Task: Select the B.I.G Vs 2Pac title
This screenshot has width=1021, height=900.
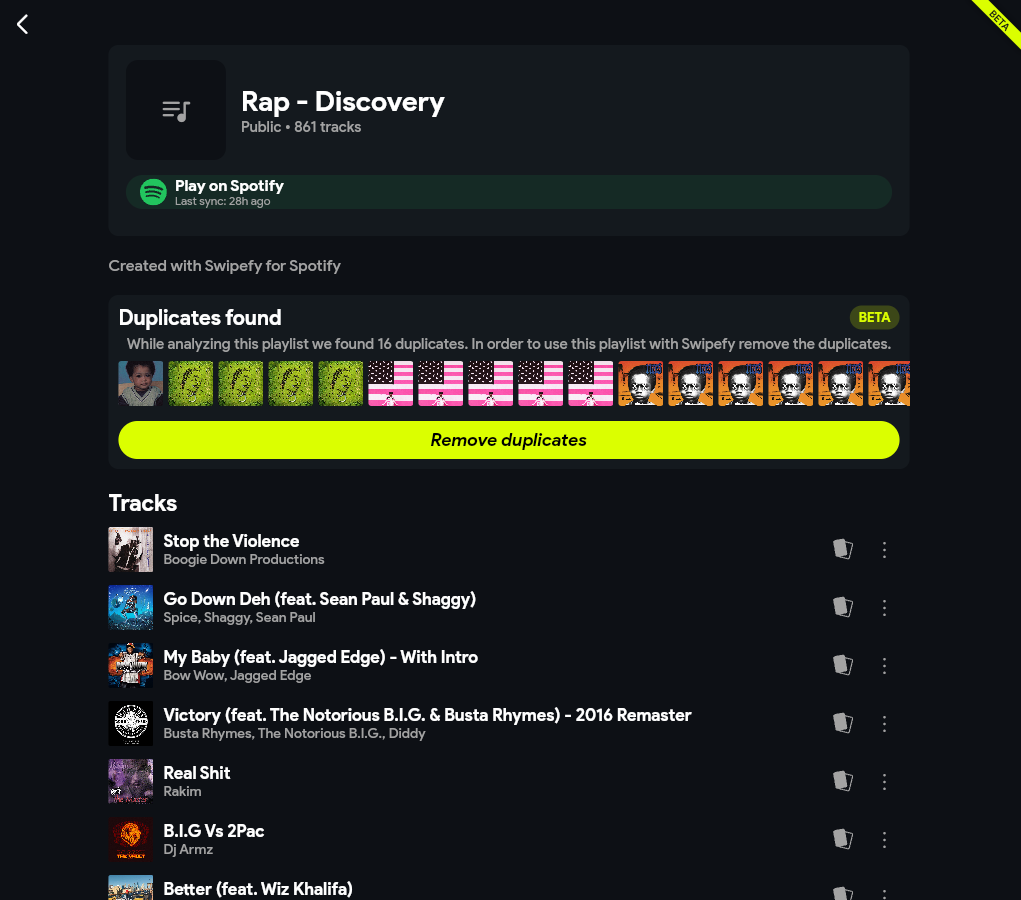Action: point(214,831)
